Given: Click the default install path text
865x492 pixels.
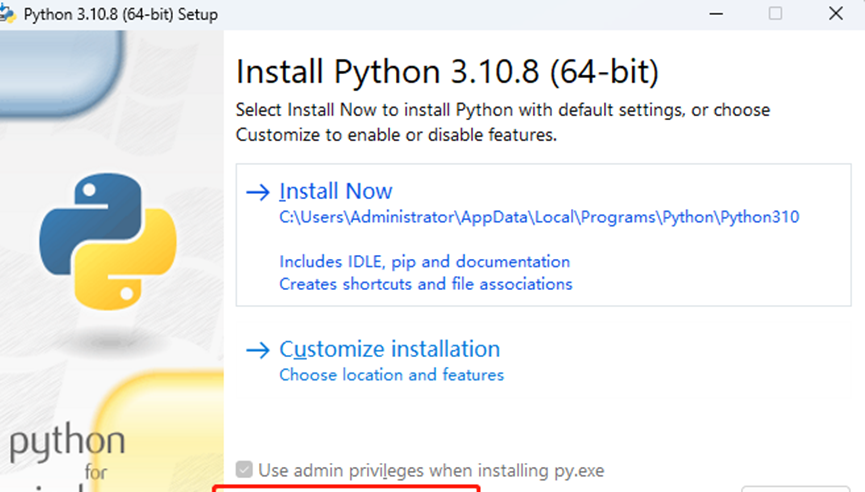Looking at the screenshot, I should pos(539,217).
